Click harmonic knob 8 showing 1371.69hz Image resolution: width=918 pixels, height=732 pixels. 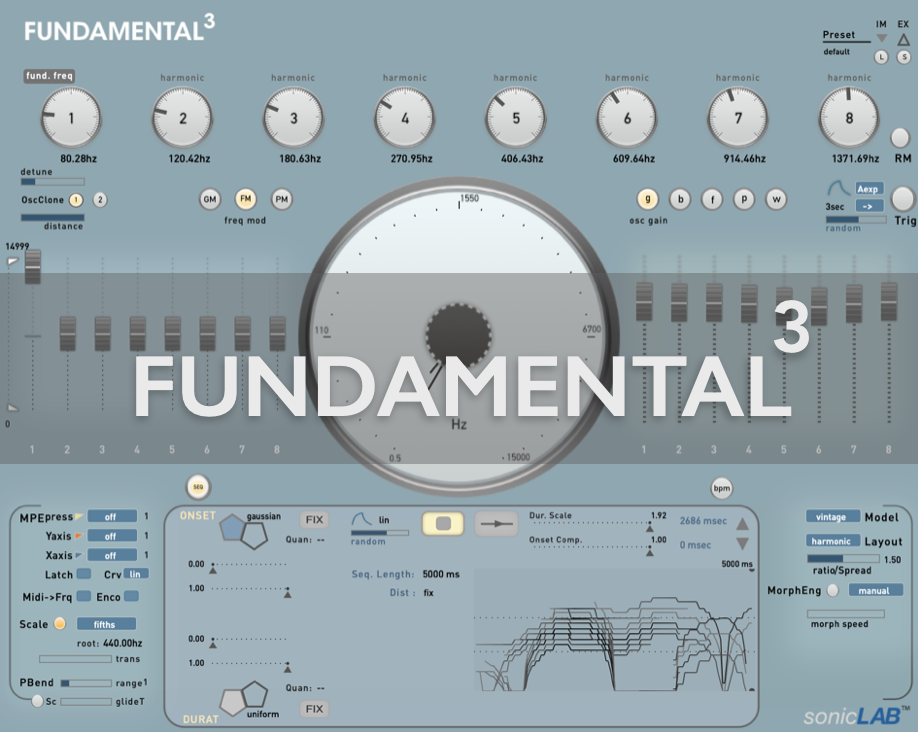tap(849, 118)
